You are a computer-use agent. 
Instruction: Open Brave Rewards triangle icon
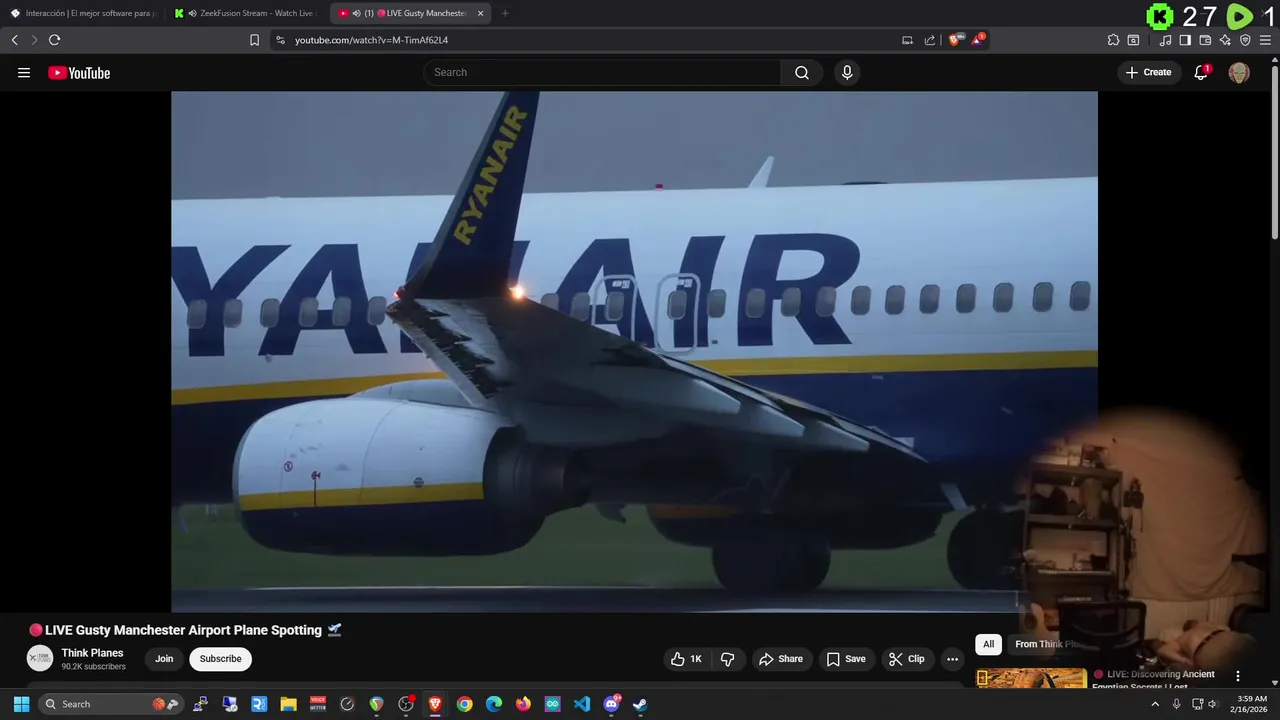point(978,40)
